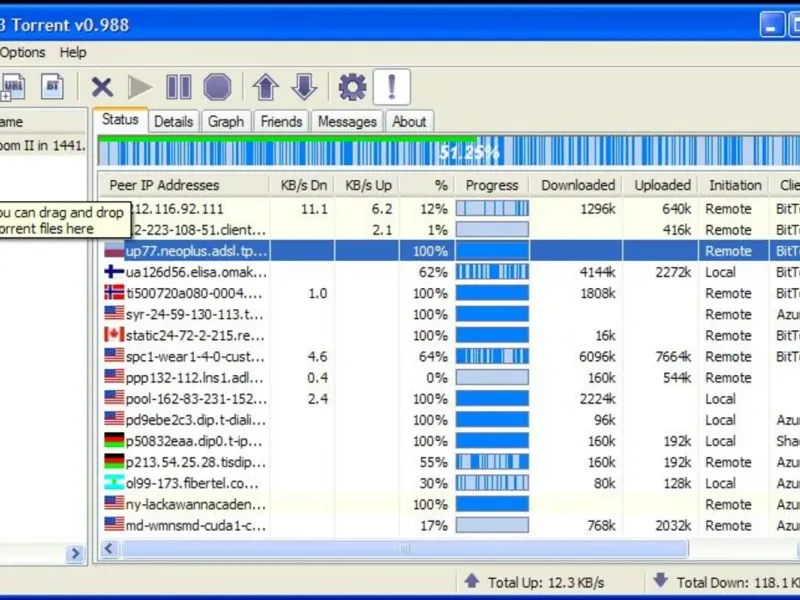Click the progress bar in the spc1-wear1-4-0-cust row

[x=492, y=356]
